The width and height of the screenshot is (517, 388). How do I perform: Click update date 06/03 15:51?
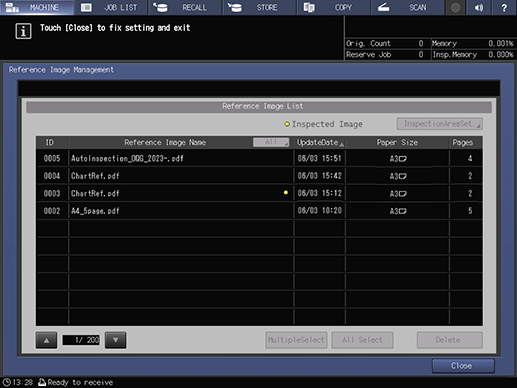tap(319, 158)
